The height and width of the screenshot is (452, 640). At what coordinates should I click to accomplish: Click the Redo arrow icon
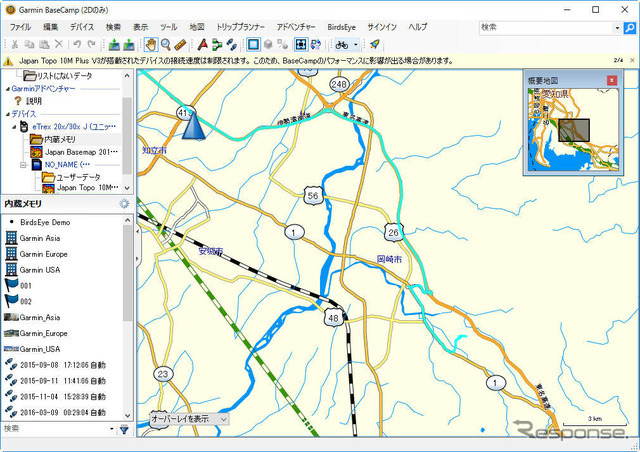(91, 44)
